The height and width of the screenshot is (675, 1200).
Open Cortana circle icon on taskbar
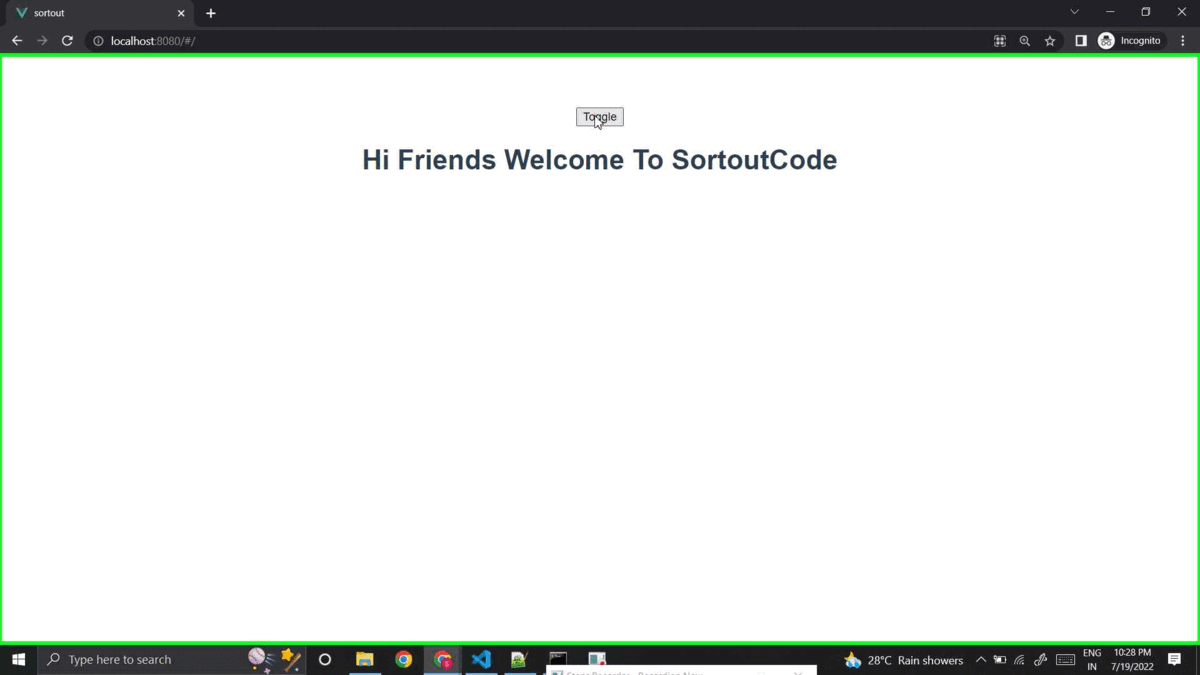point(325,660)
